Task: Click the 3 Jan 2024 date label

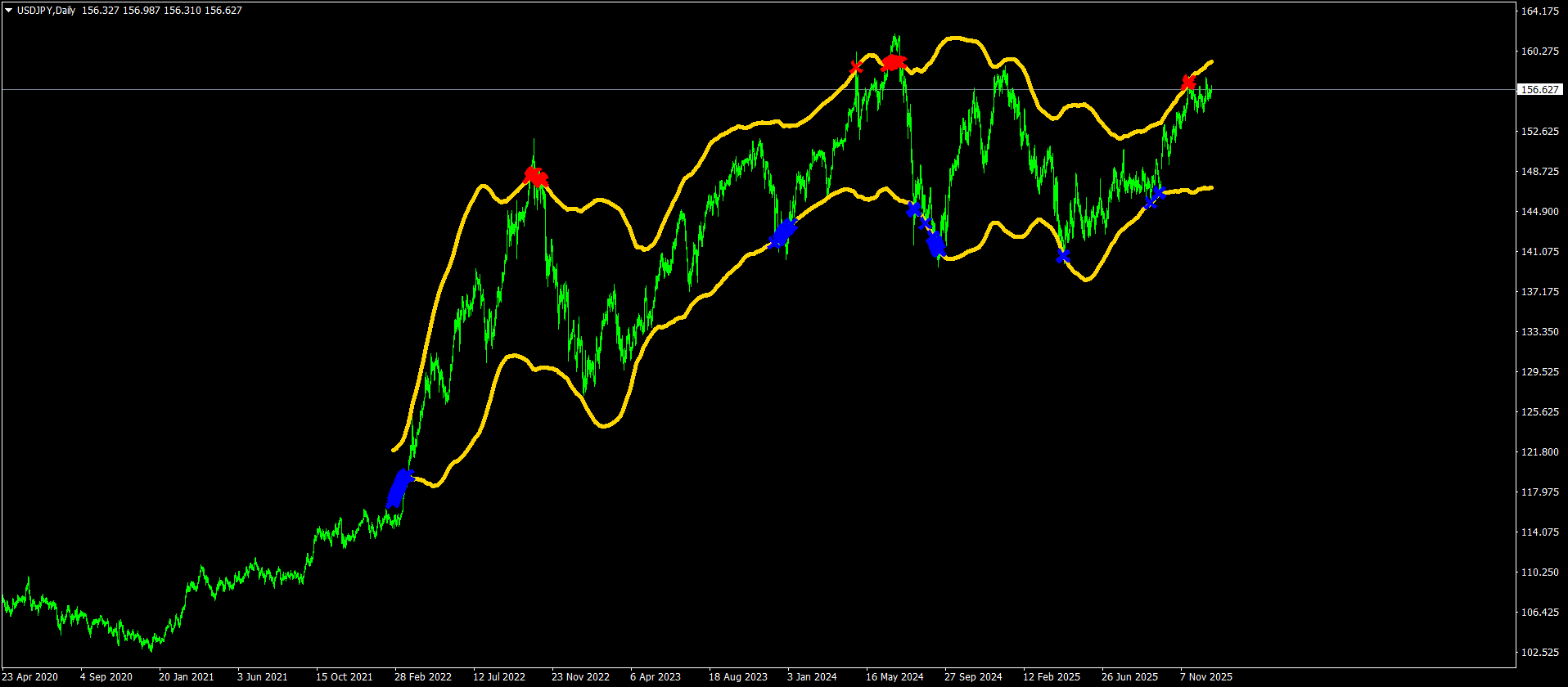Action: pos(812,677)
